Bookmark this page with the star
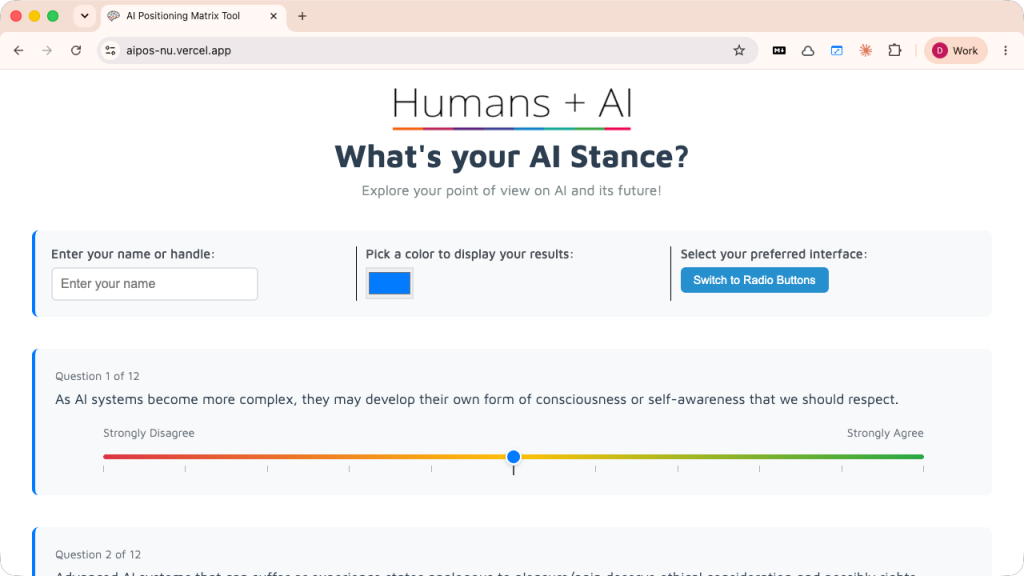 (x=739, y=50)
